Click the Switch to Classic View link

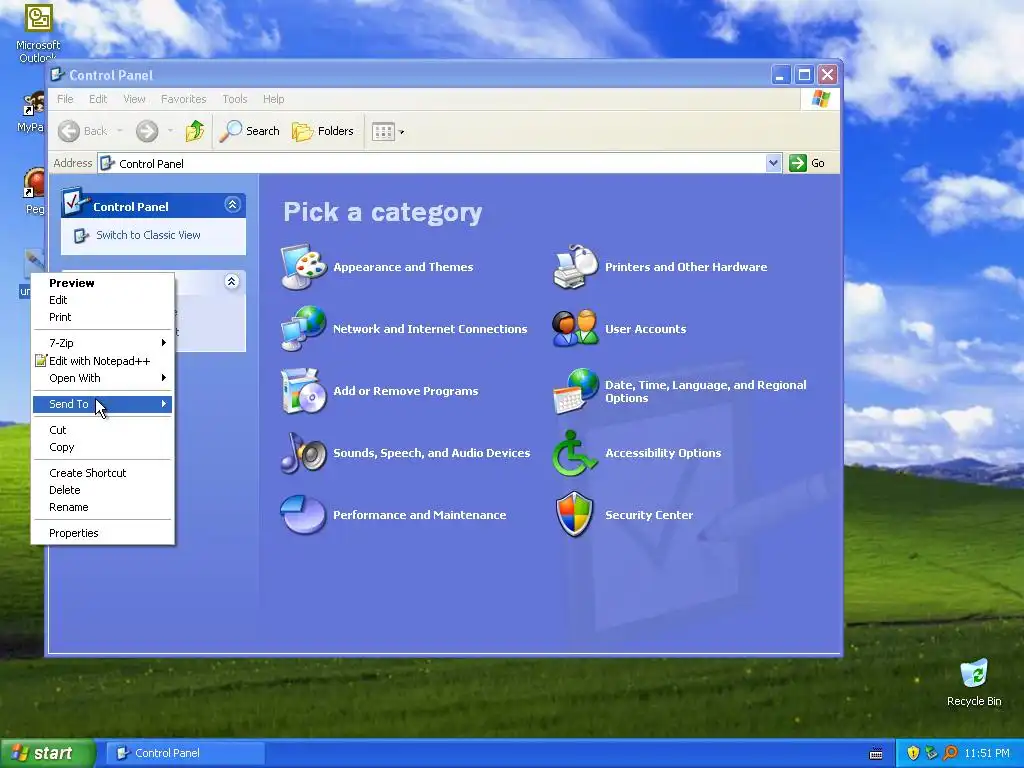[x=148, y=235]
